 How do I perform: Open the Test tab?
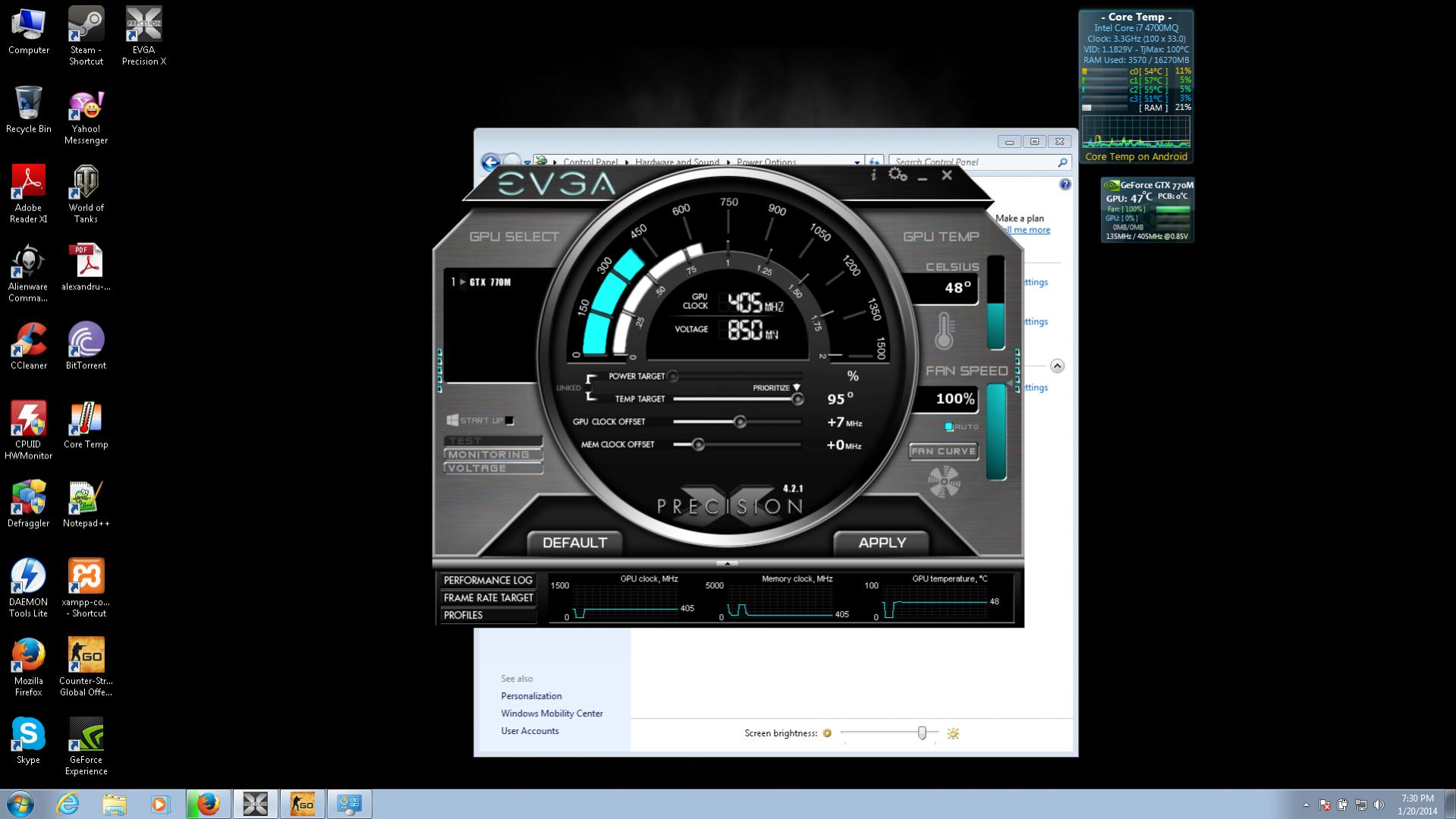493,441
